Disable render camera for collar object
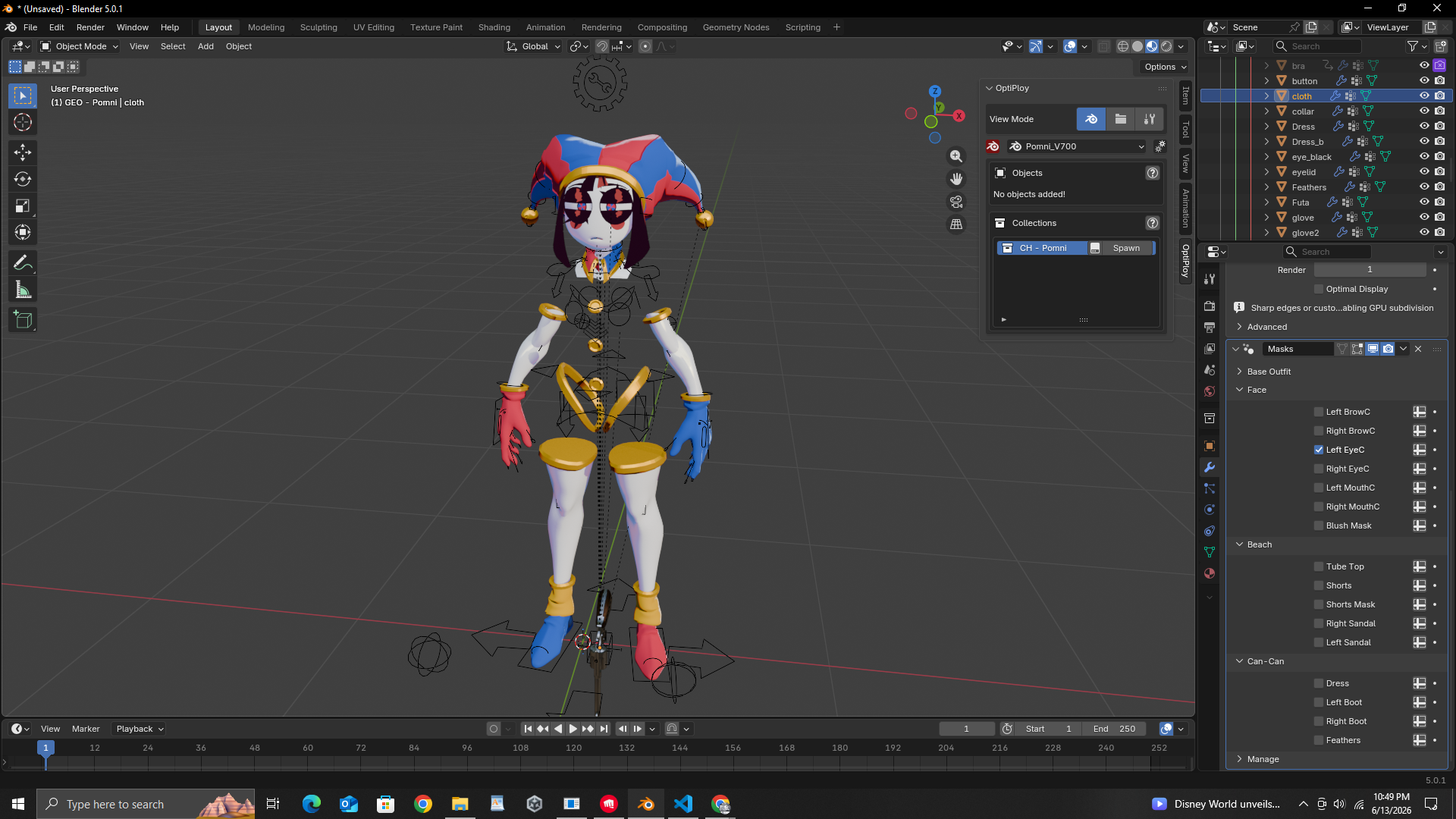The image size is (1456, 819). coord(1439,111)
